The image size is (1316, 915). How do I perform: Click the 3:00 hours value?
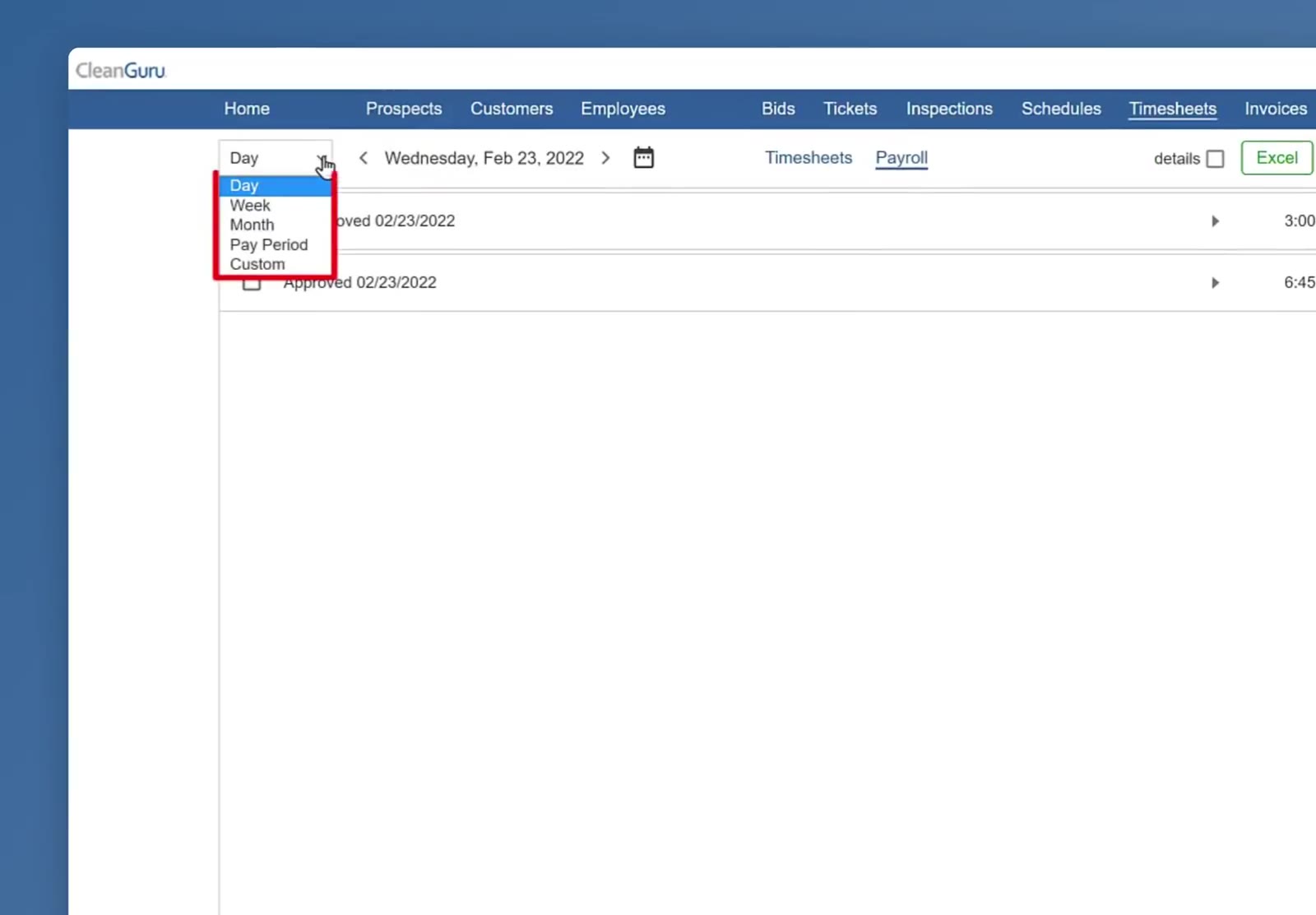[1300, 221]
